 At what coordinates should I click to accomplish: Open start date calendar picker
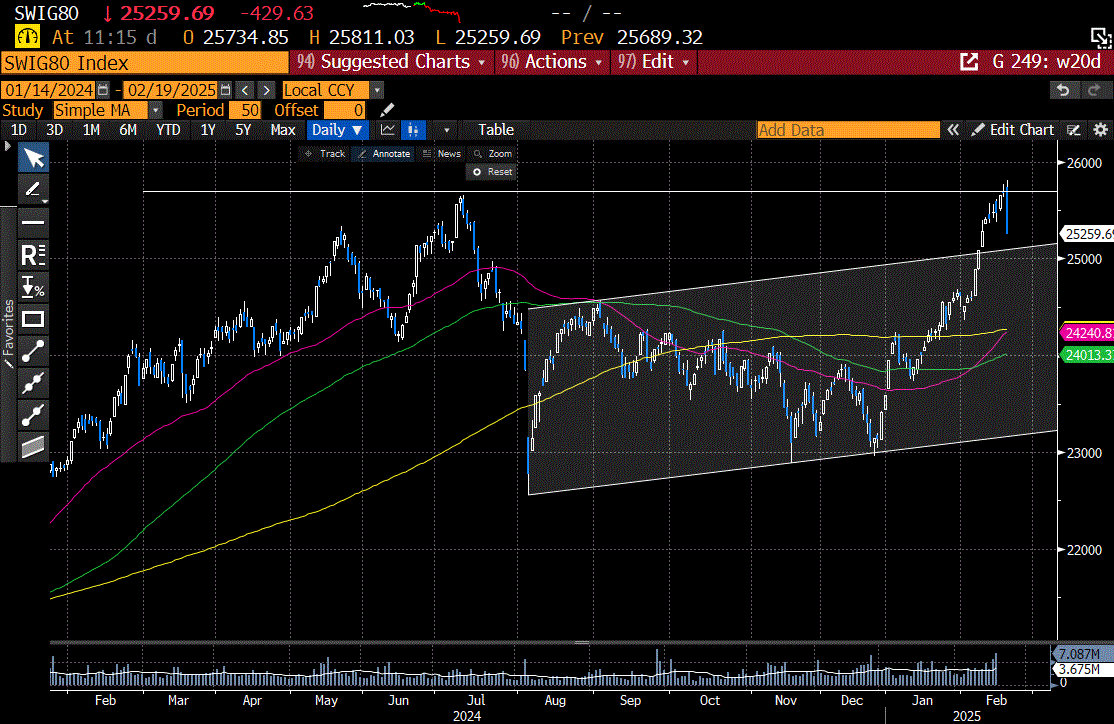[103, 90]
